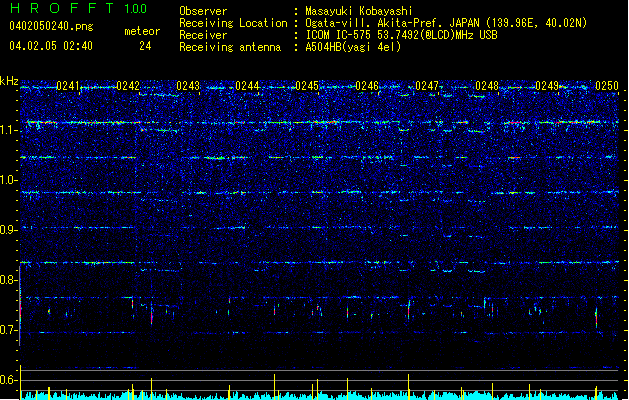Viewport: 629px width, 400px height.
Task: Click the 0.6 frequency axis label
Action: point(8,380)
